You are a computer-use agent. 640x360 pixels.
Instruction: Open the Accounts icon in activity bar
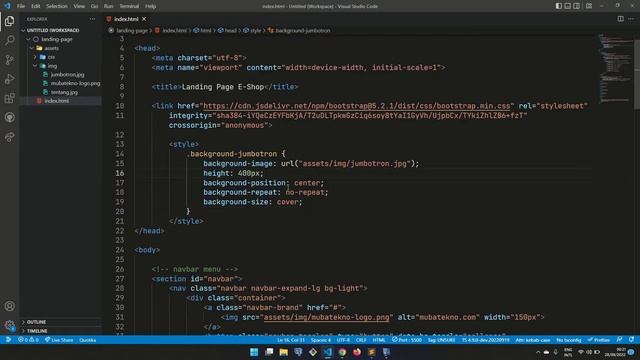pyautogui.click(x=9, y=306)
